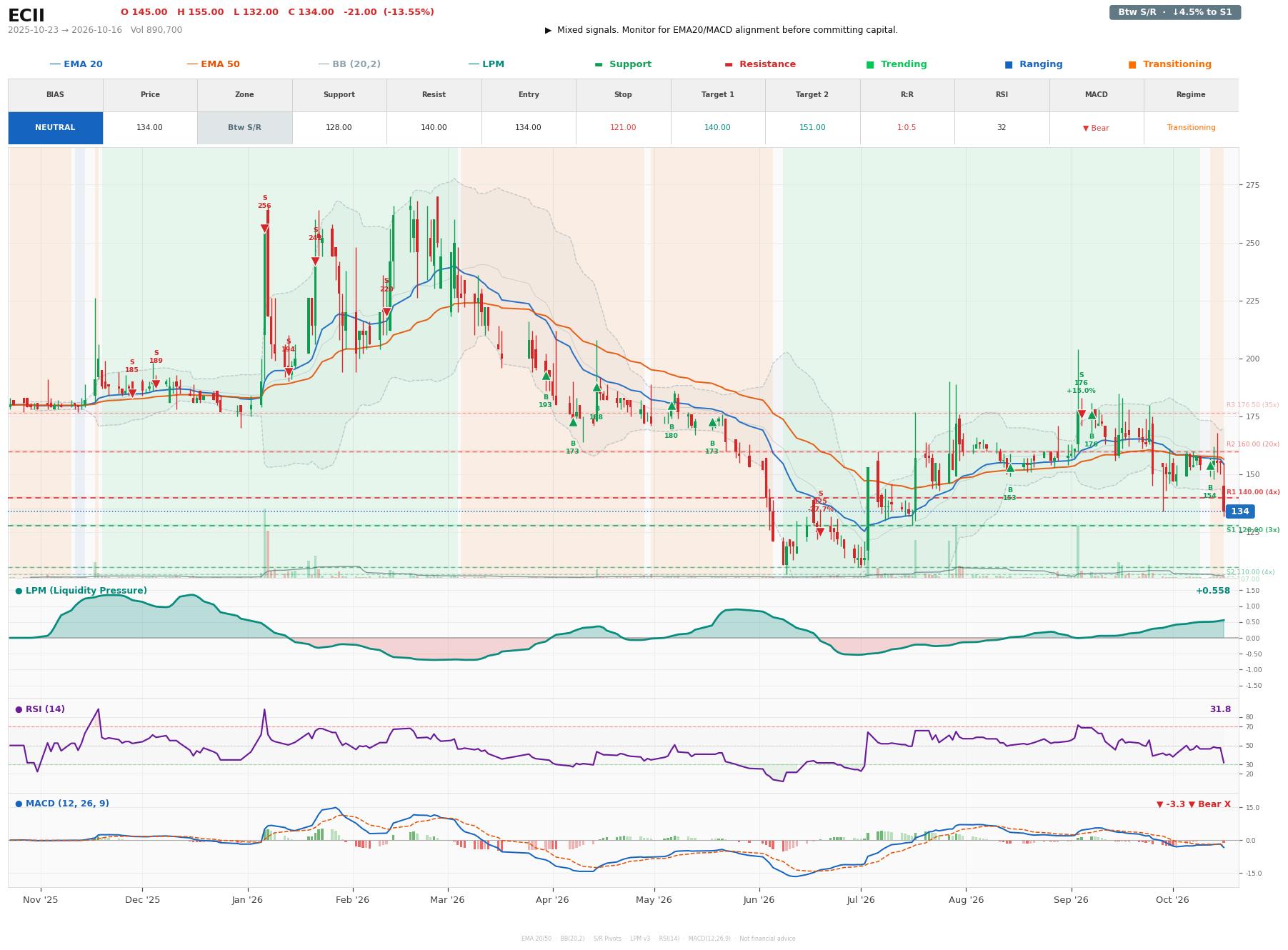Click the Btw S/R zone cell
This screenshot has height=950, width=1288.
click(244, 128)
